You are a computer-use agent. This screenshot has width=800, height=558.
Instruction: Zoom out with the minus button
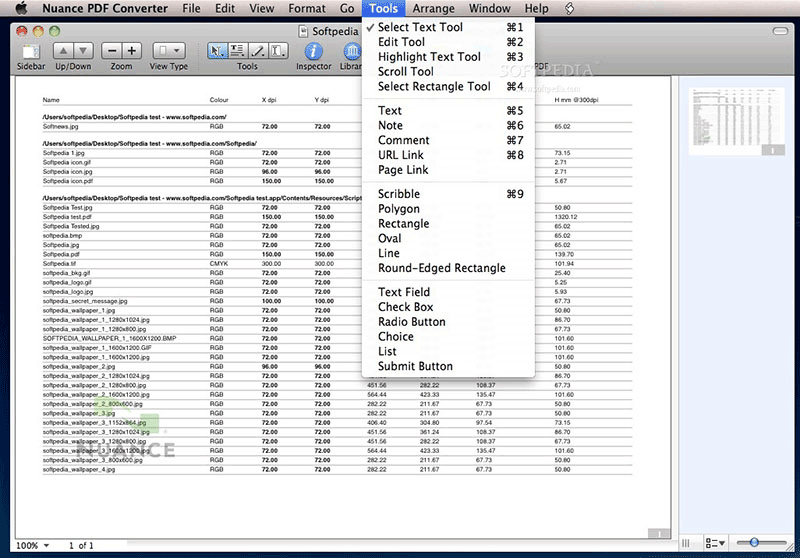click(112, 50)
